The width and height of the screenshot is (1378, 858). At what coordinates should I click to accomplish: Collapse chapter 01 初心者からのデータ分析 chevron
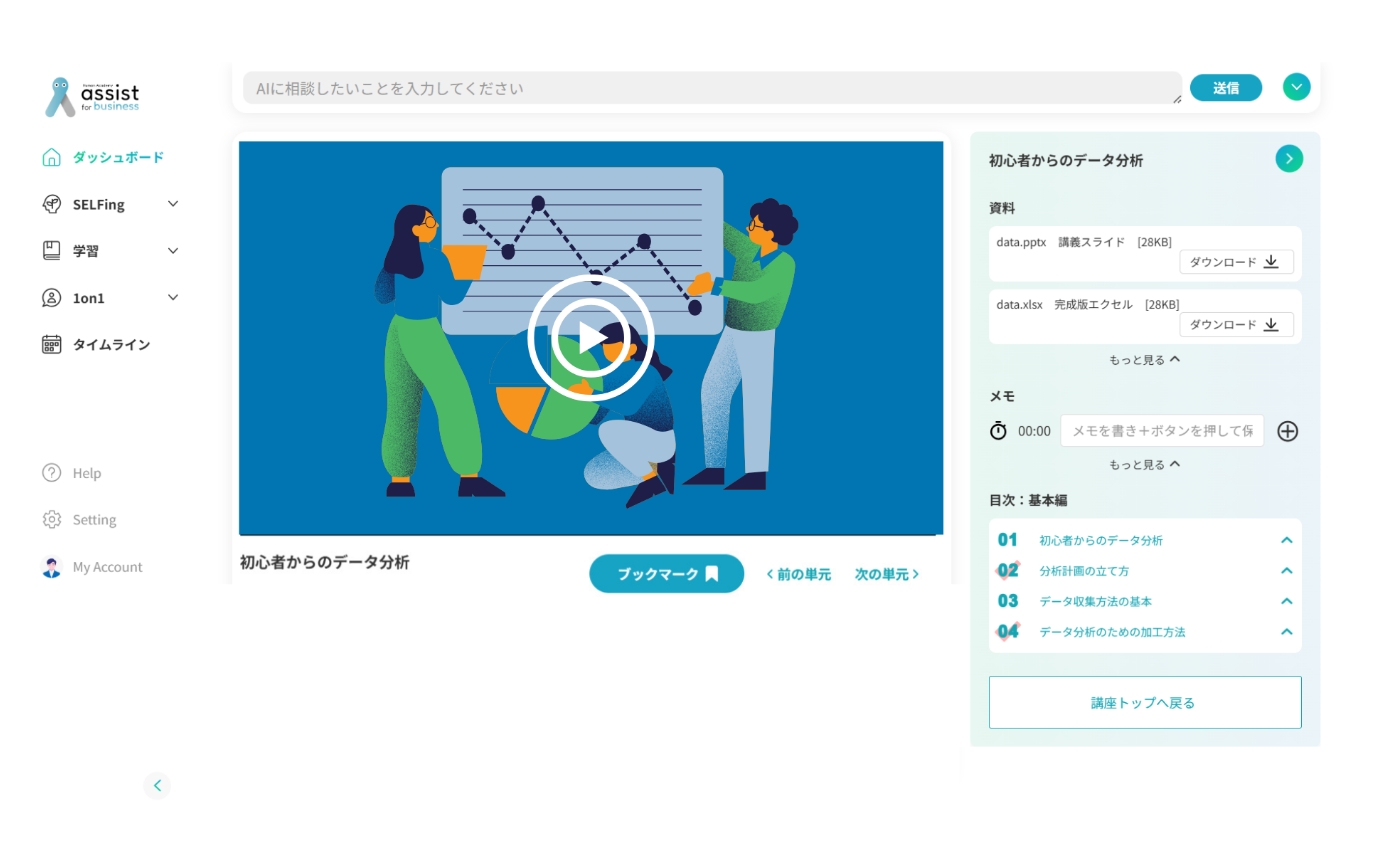click(x=1287, y=540)
